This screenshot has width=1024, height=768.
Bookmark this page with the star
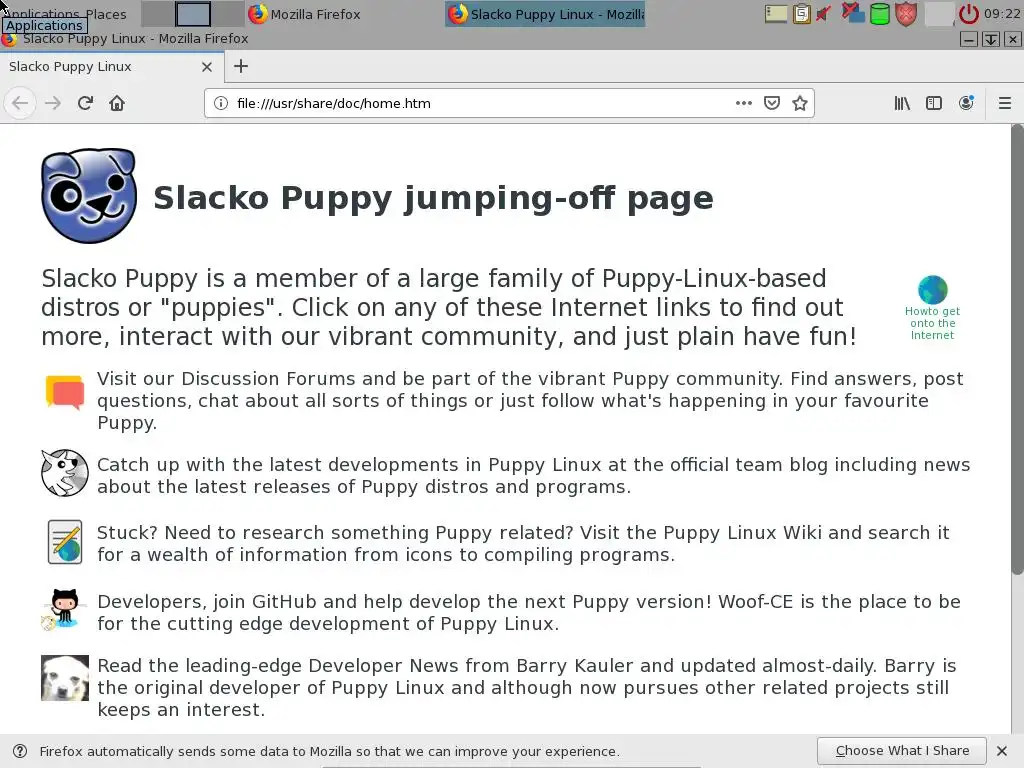[800, 103]
